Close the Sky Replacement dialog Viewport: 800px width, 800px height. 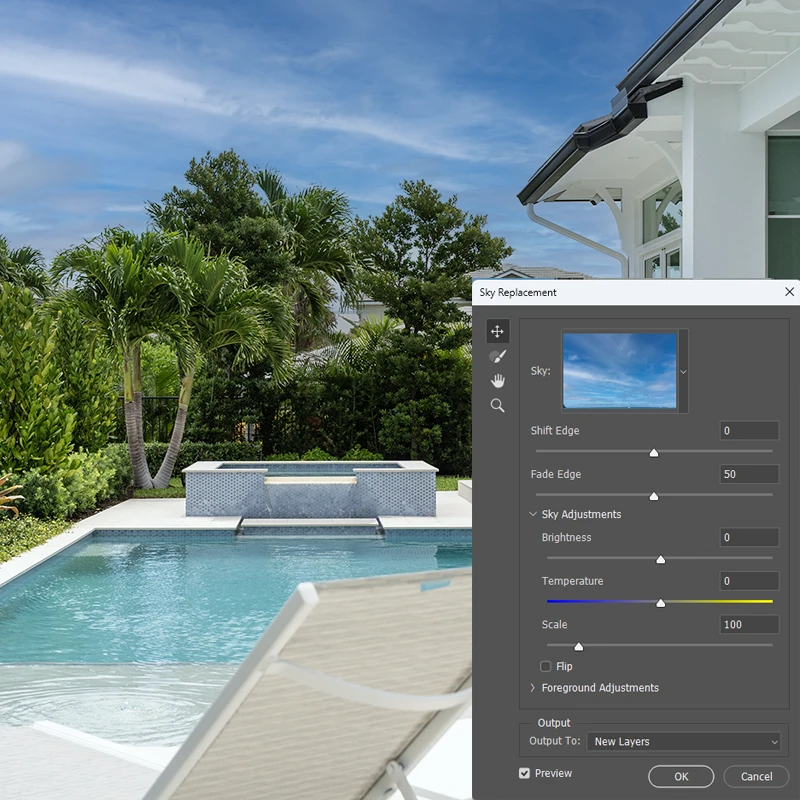(x=788, y=292)
